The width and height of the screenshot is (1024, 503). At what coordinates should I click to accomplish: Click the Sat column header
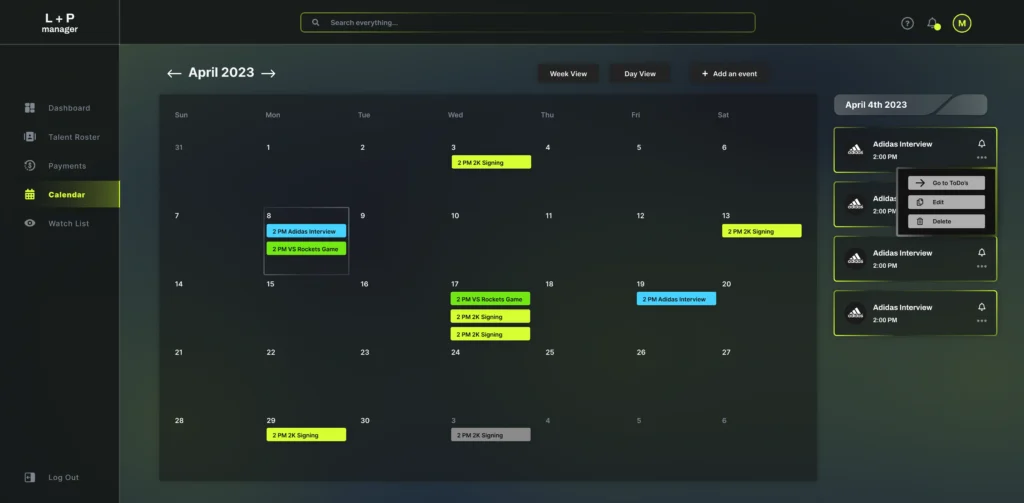pyautogui.click(x=724, y=115)
